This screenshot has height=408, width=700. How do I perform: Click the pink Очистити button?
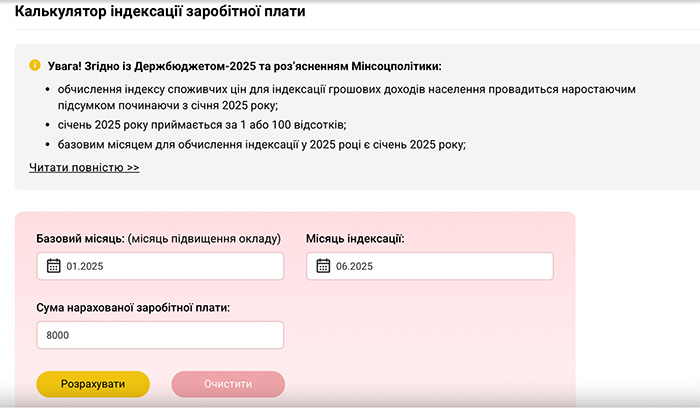point(228,384)
